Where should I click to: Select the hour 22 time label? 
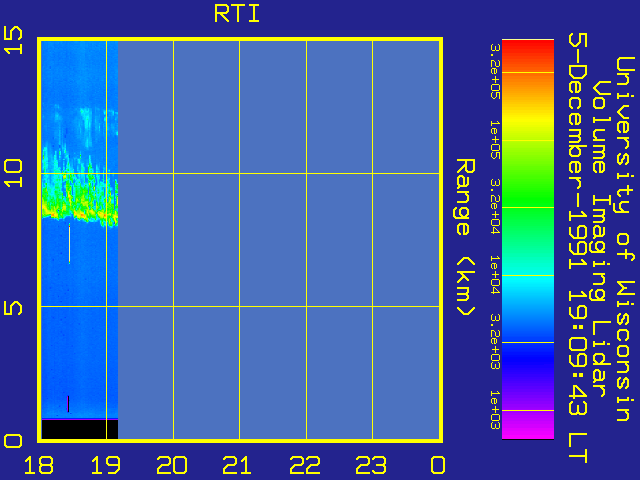tap(304, 465)
